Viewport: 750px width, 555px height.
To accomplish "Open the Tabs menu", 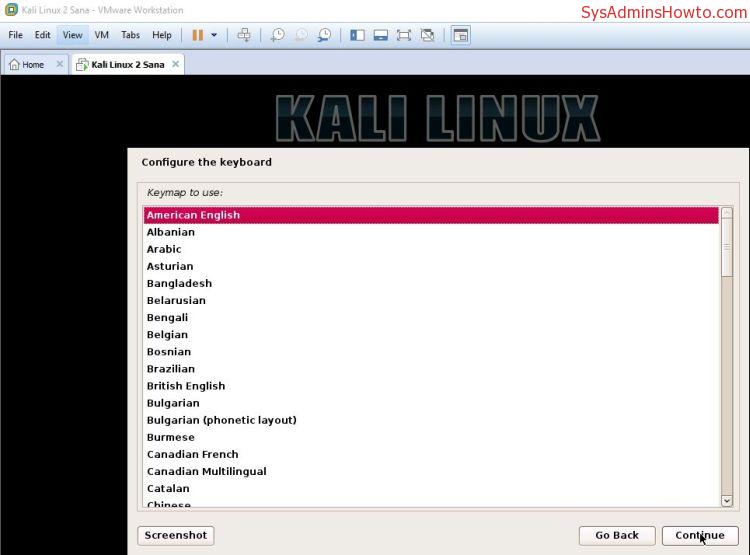I will 130,35.
